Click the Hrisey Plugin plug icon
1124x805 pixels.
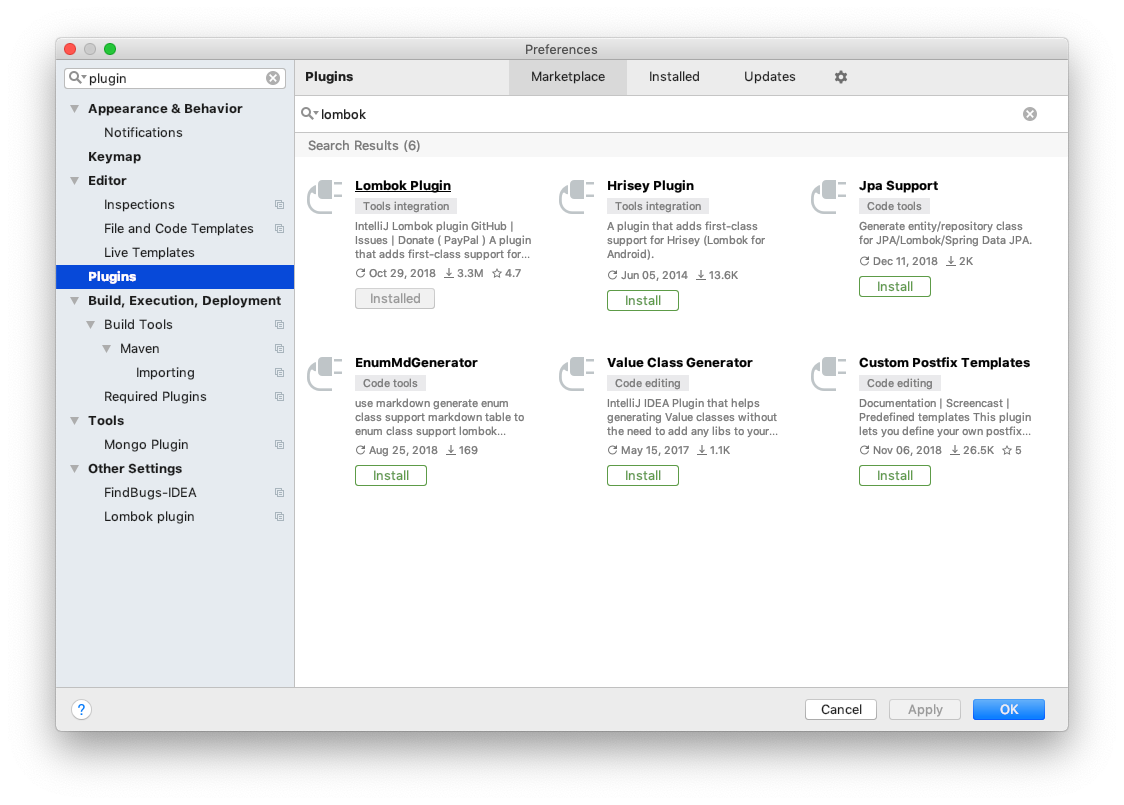point(577,197)
